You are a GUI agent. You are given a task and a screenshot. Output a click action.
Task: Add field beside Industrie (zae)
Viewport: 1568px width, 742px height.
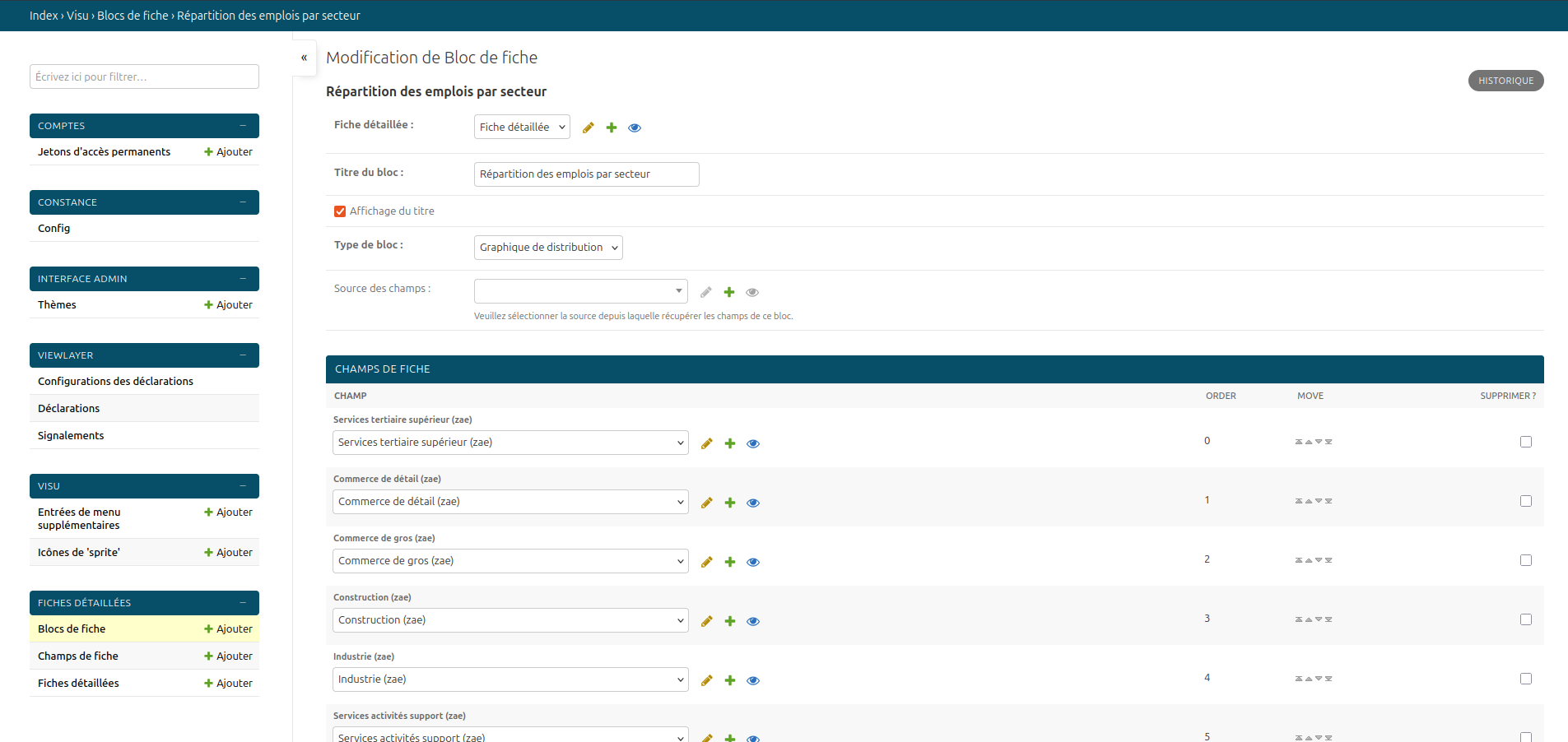tap(730, 680)
